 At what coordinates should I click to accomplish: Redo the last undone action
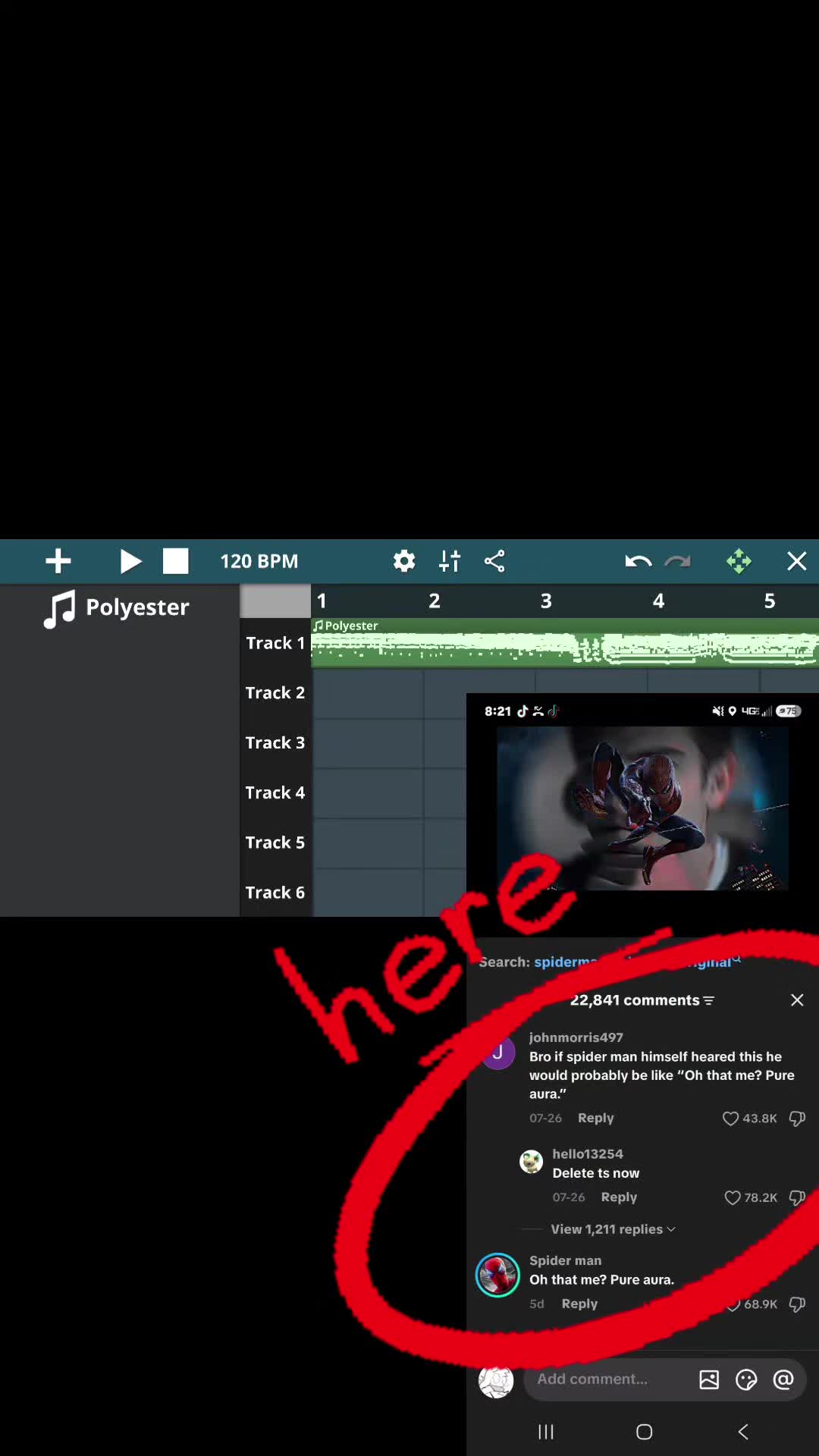677,561
